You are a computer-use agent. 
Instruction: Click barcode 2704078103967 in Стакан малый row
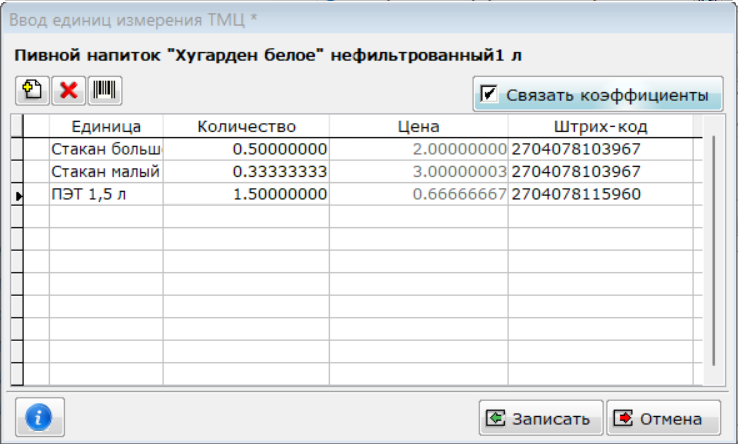[x=601, y=172]
